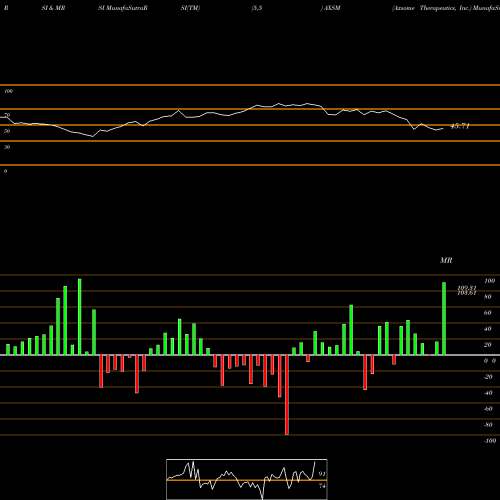The height and width of the screenshot is (500, 500).
Task: Click the RSI value label 45.71
Action: (x=460, y=126)
